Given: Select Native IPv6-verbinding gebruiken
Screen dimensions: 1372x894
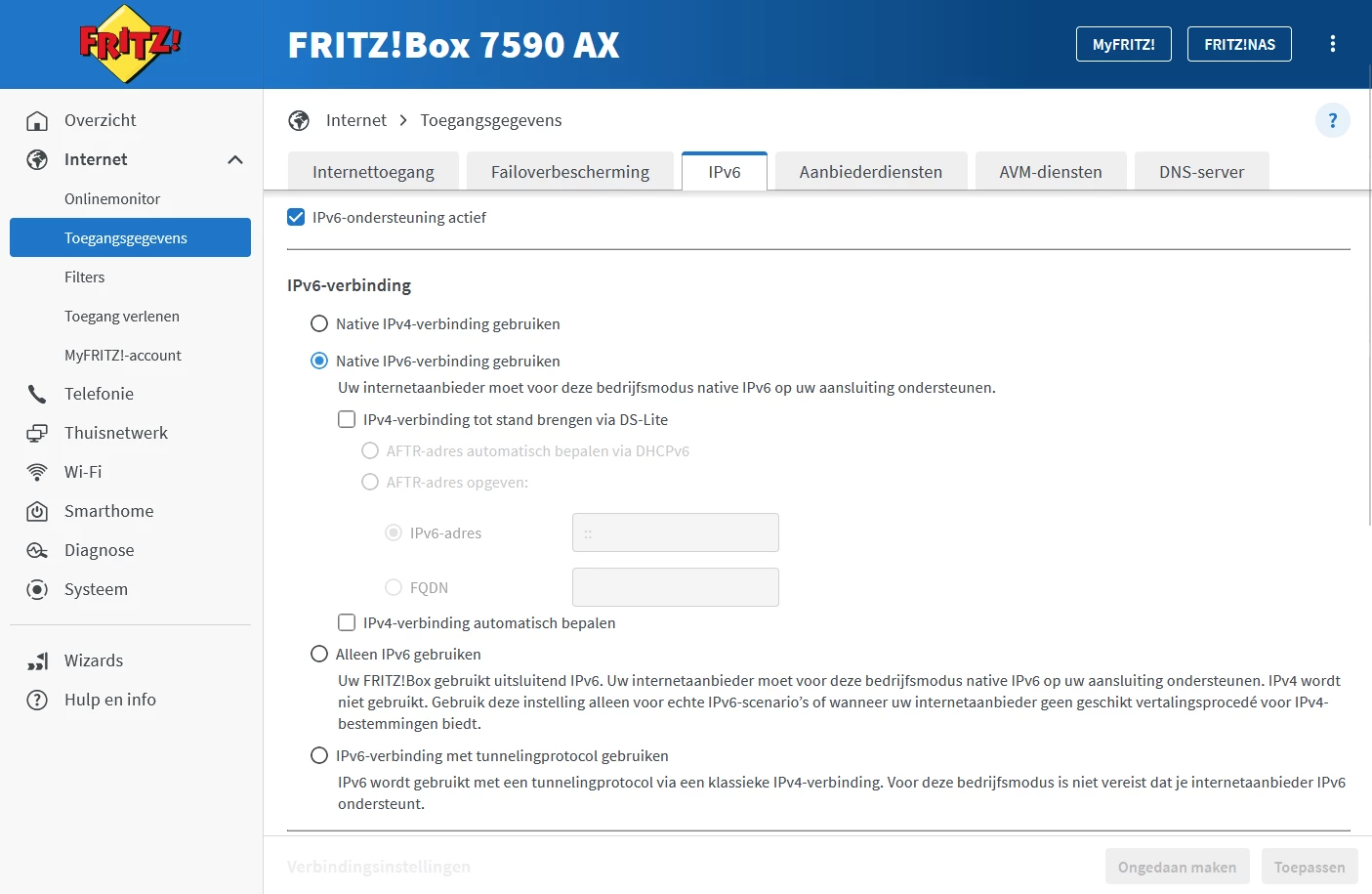Looking at the screenshot, I should pos(319,361).
